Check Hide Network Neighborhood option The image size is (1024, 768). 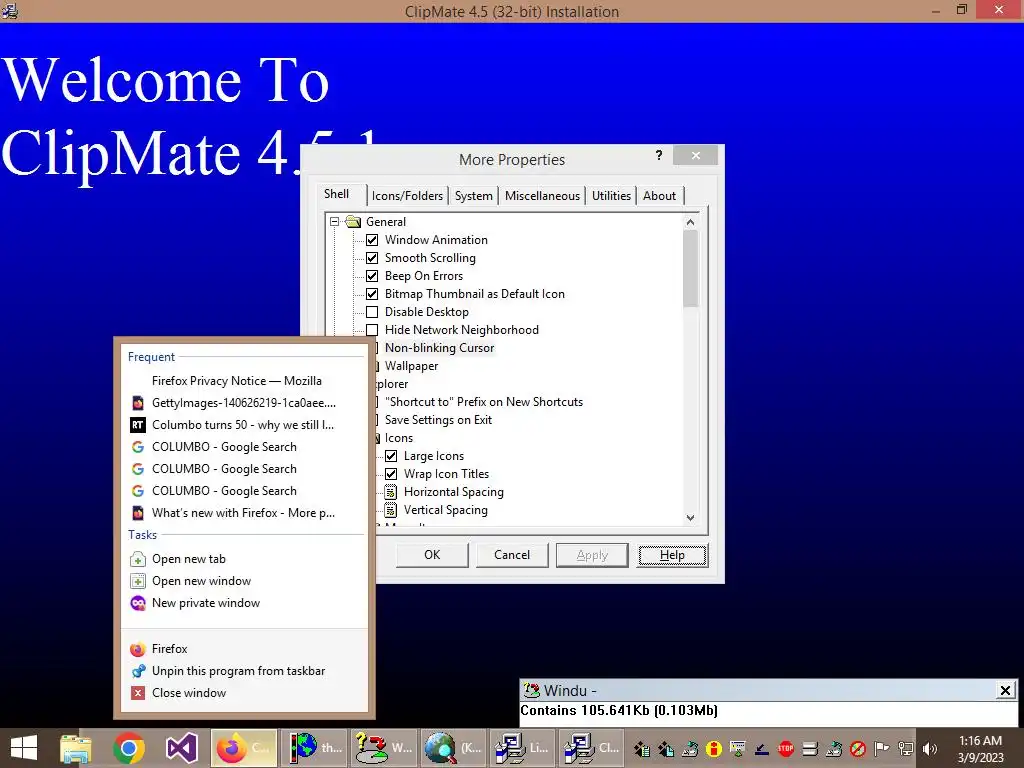pyautogui.click(x=372, y=330)
